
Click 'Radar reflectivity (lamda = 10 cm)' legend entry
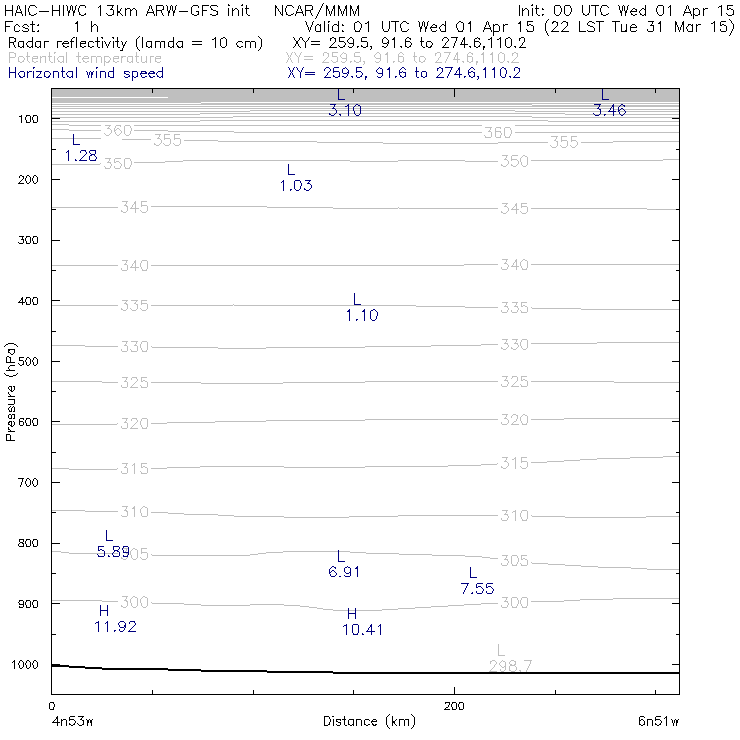[135, 43]
